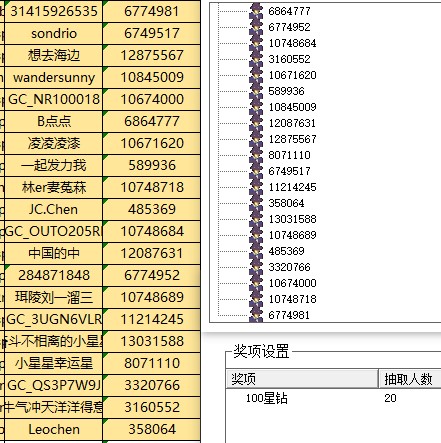Click spreadsheet cell 6774952

(152, 275)
